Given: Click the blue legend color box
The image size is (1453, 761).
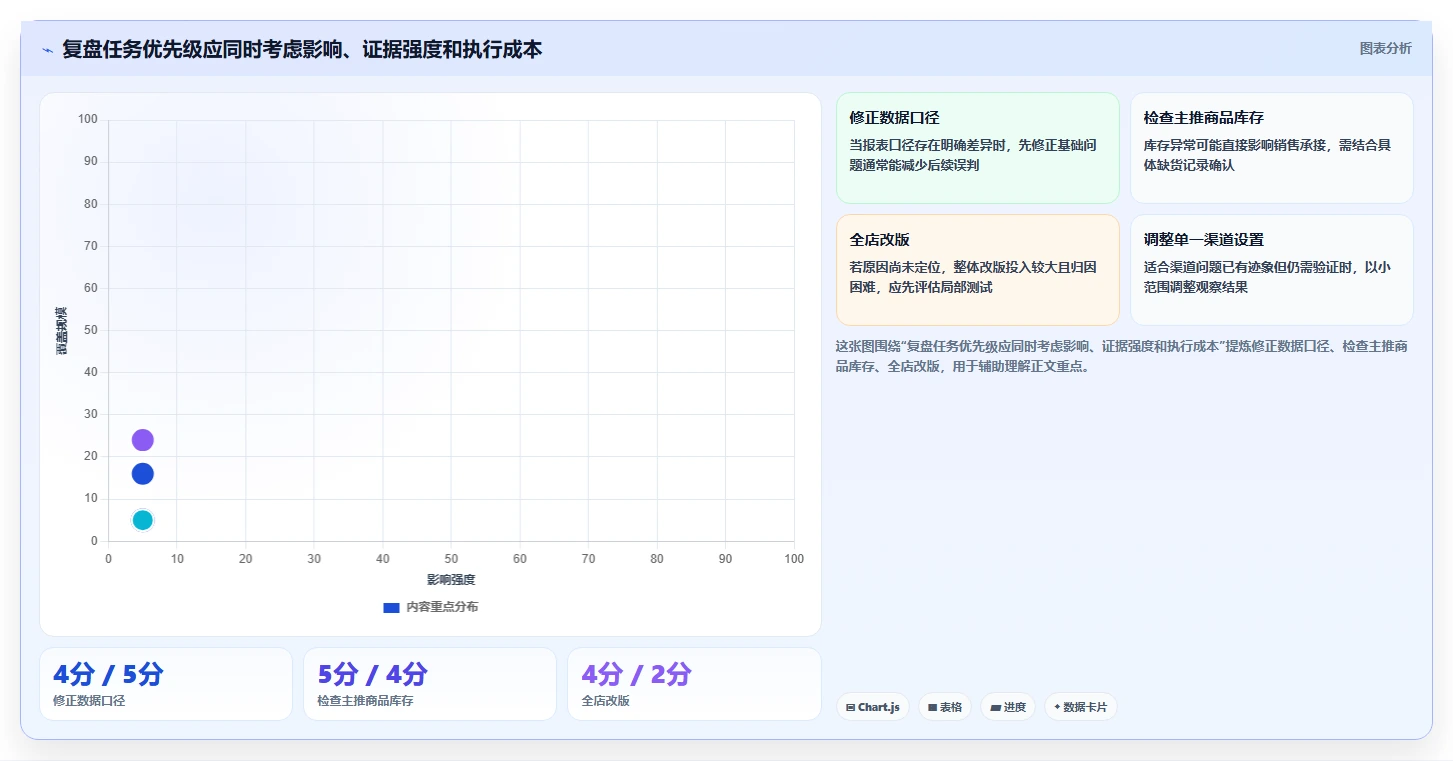Looking at the screenshot, I should (391, 608).
